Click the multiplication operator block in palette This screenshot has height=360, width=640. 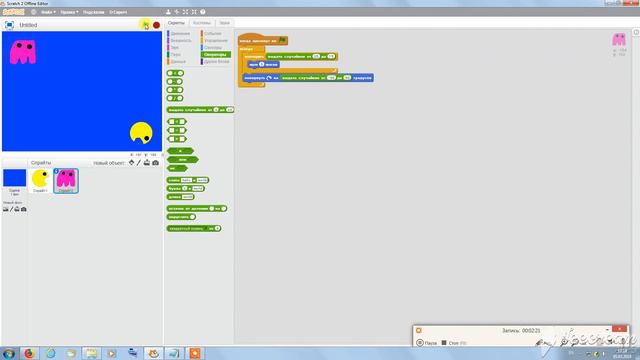click(x=175, y=90)
